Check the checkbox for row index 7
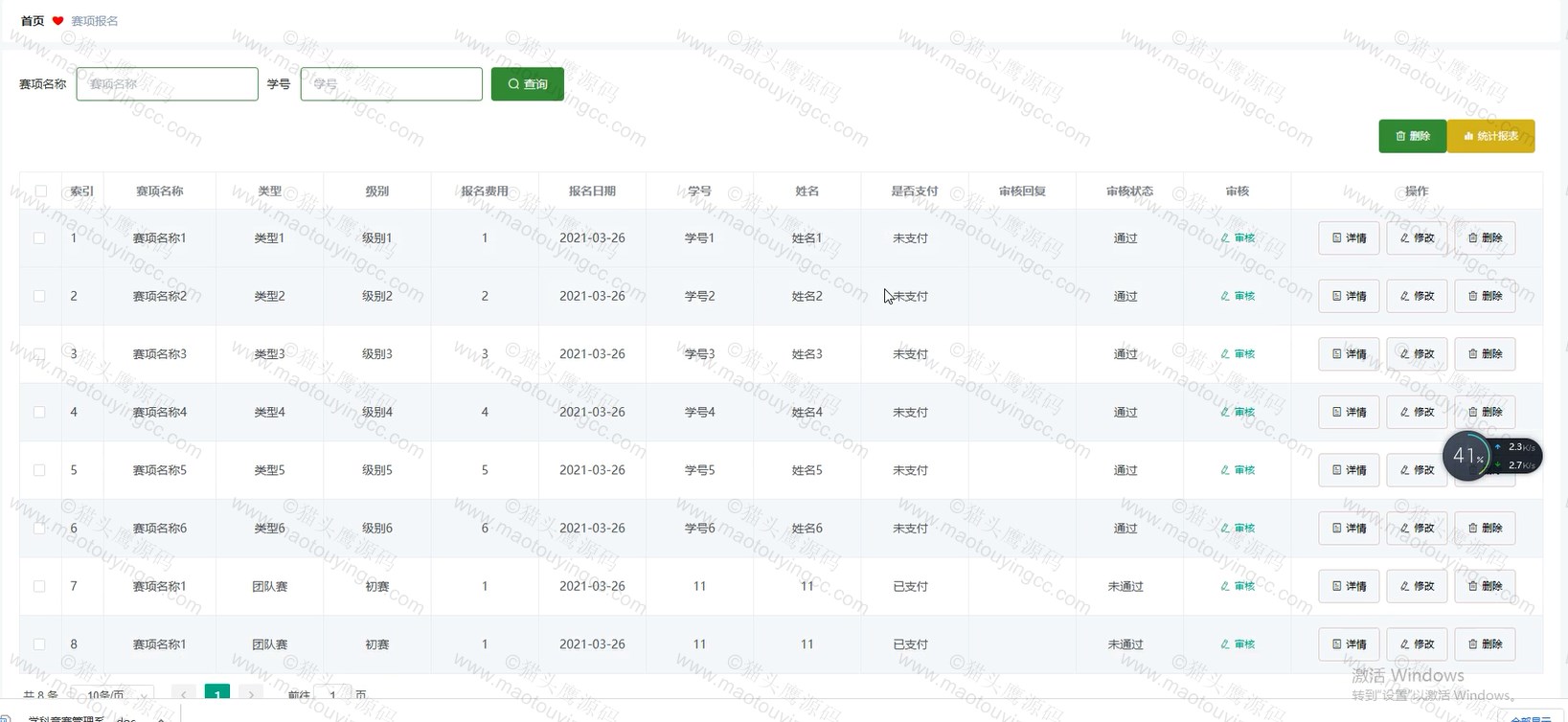 (39, 586)
